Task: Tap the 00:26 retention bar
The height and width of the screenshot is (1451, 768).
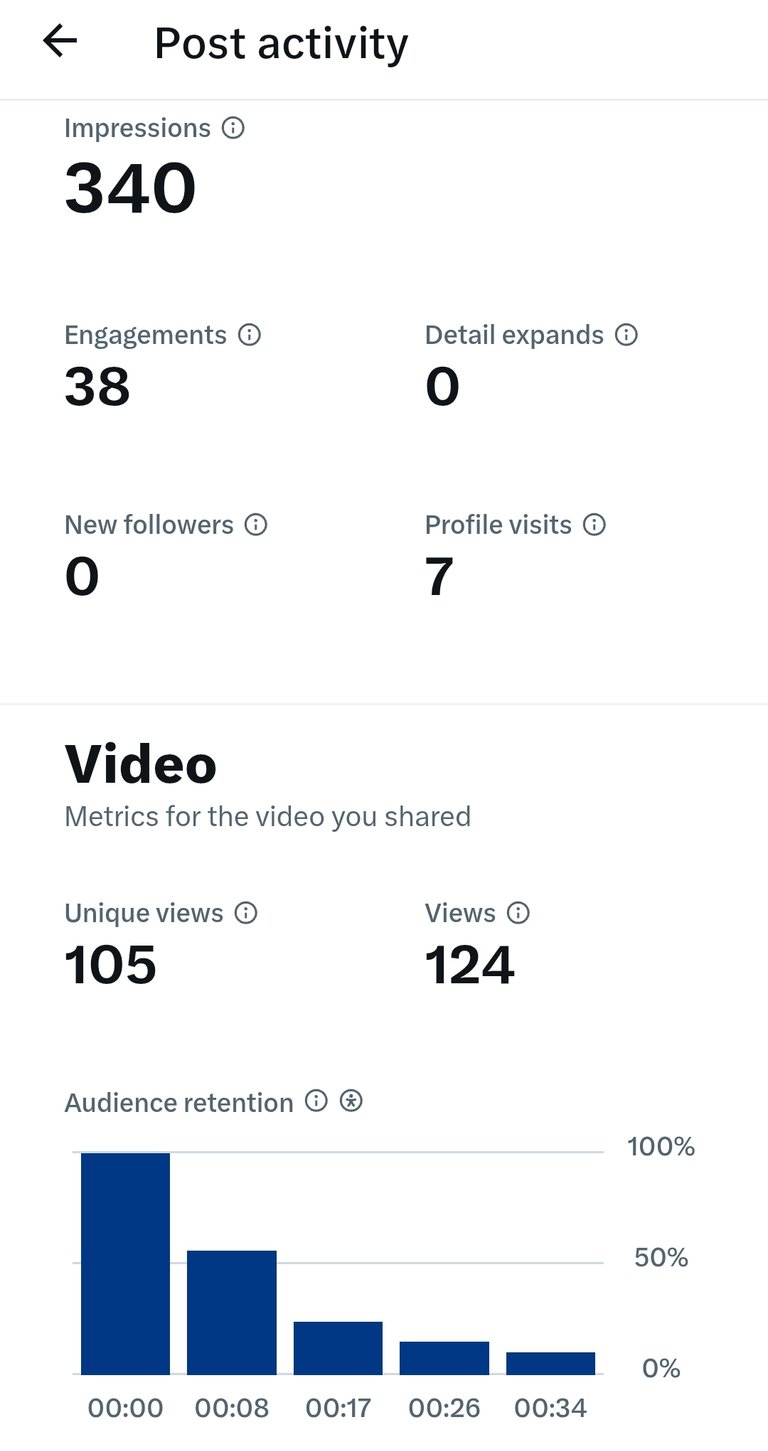Action: point(444,1358)
